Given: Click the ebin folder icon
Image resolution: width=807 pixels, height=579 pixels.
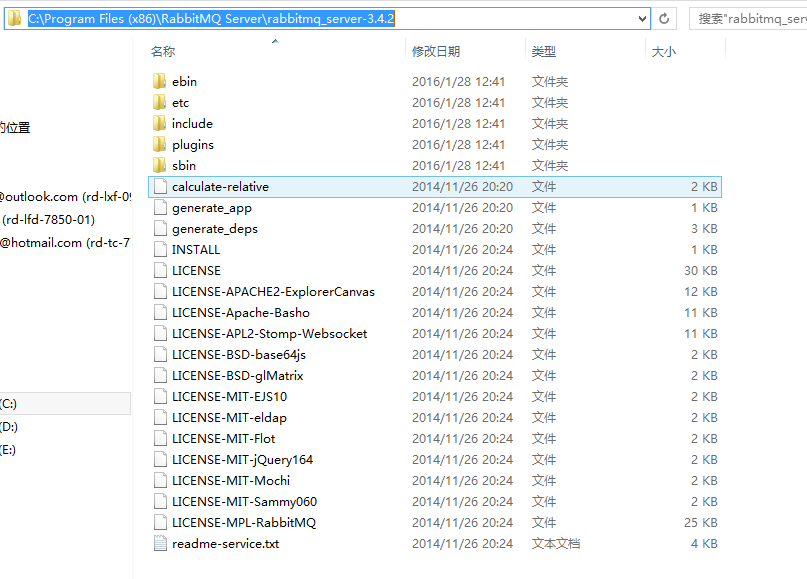Looking at the screenshot, I should pos(160,81).
